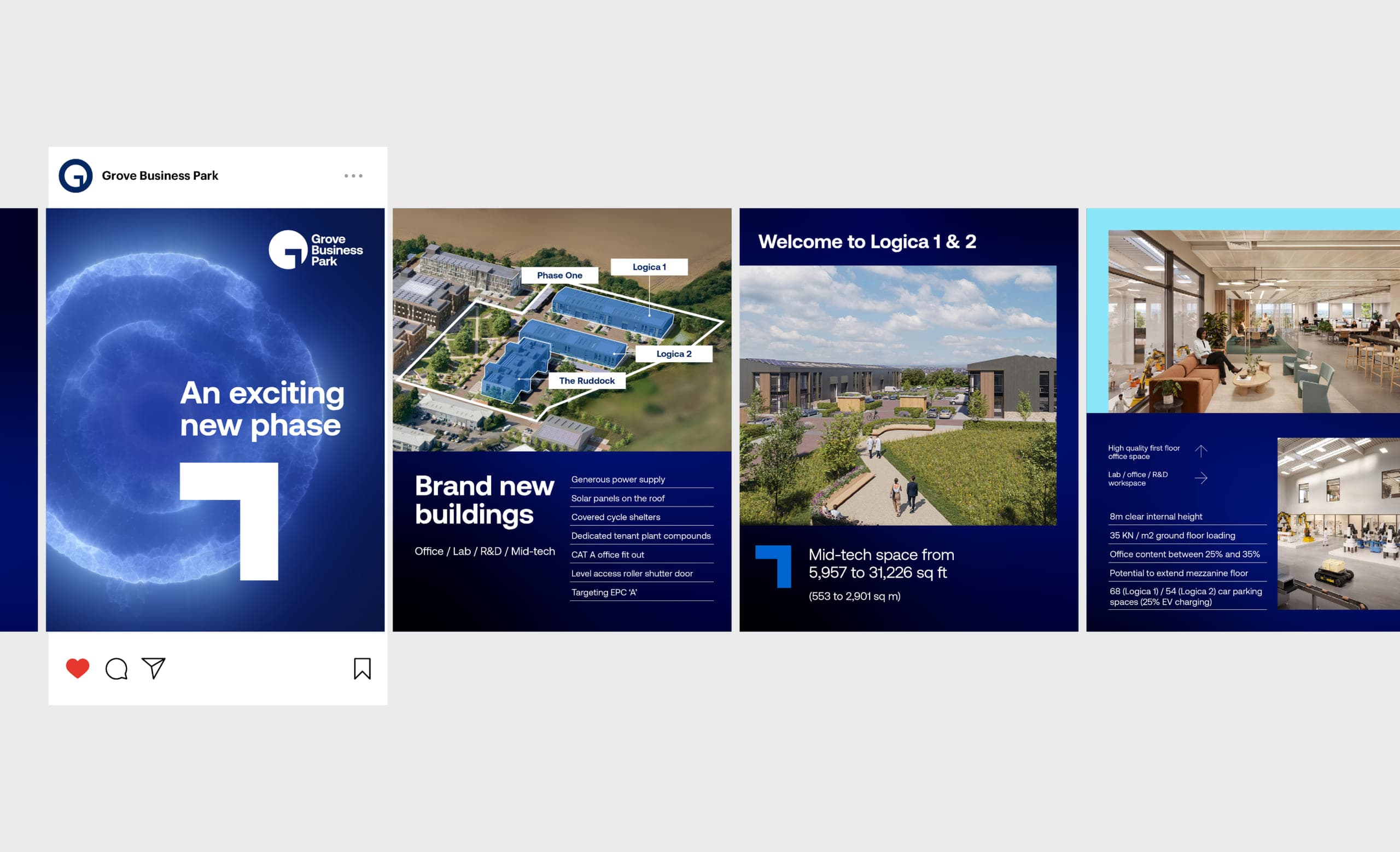This screenshot has width=1400, height=852.
Task: Click 'Solar panels on the roof' row
Action: point(641,498)
